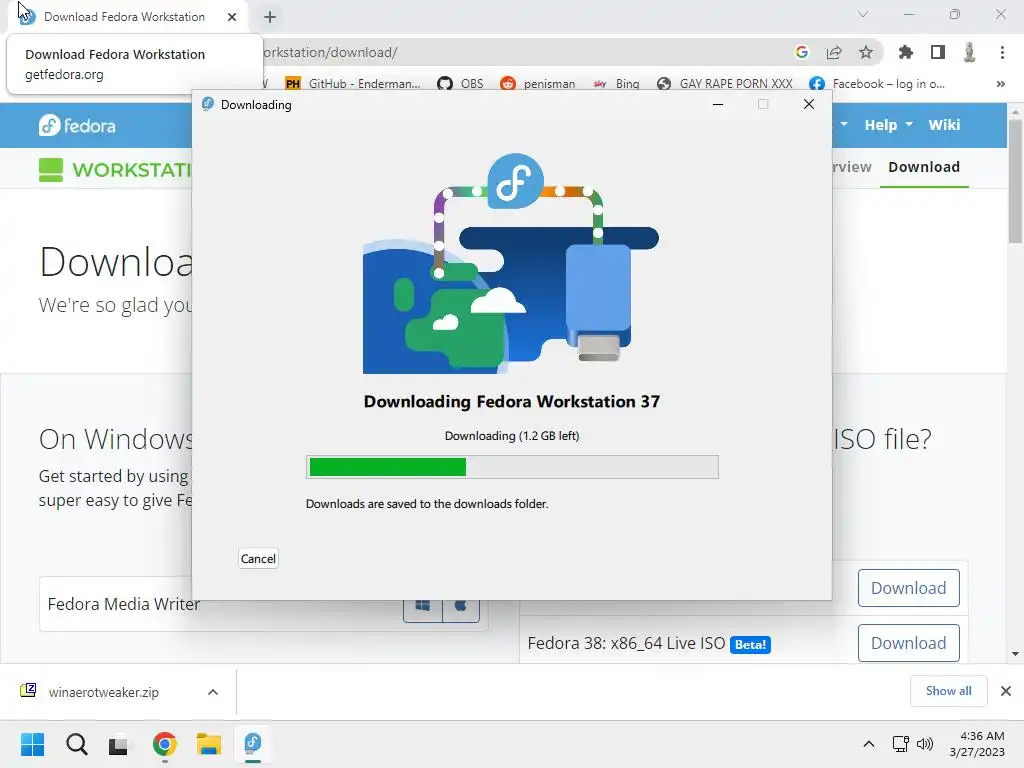Screen dimensions: 1024x768
Task: Open volume control tray icon
Action: (925, 744)
